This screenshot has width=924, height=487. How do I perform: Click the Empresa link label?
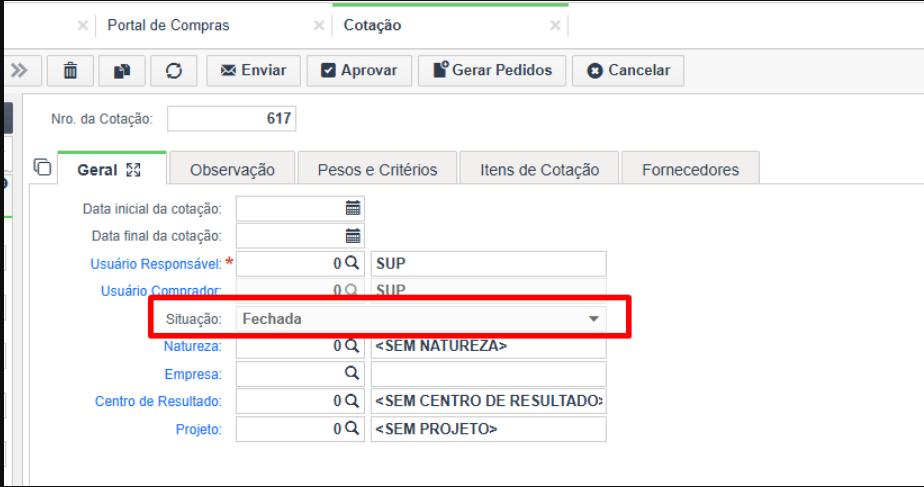[193, 374]
